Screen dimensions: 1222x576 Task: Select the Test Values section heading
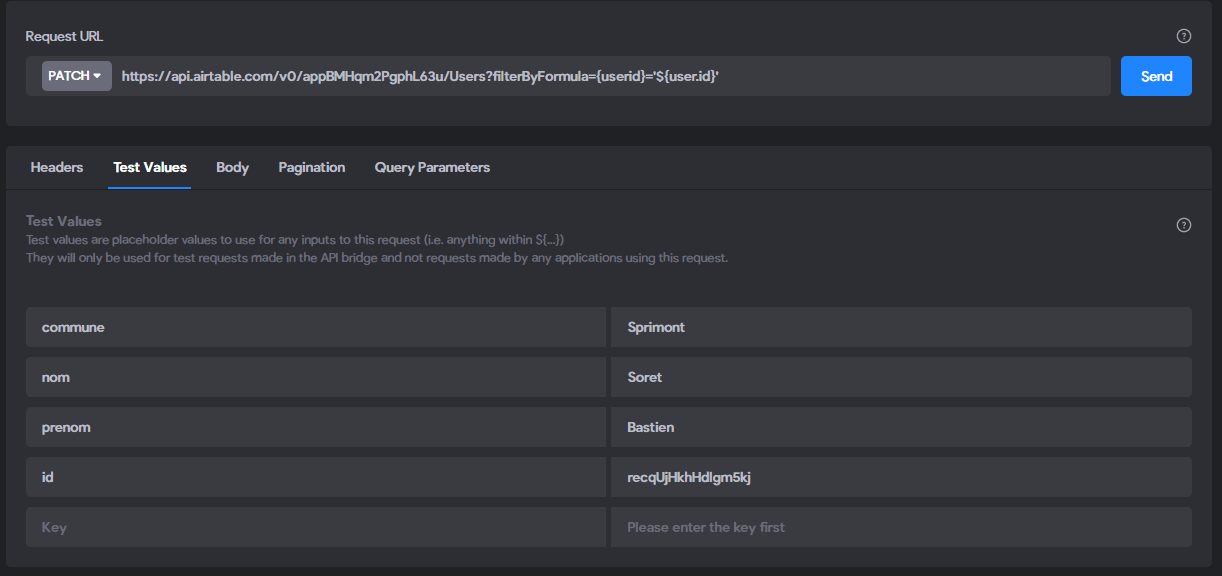point(64,221)
